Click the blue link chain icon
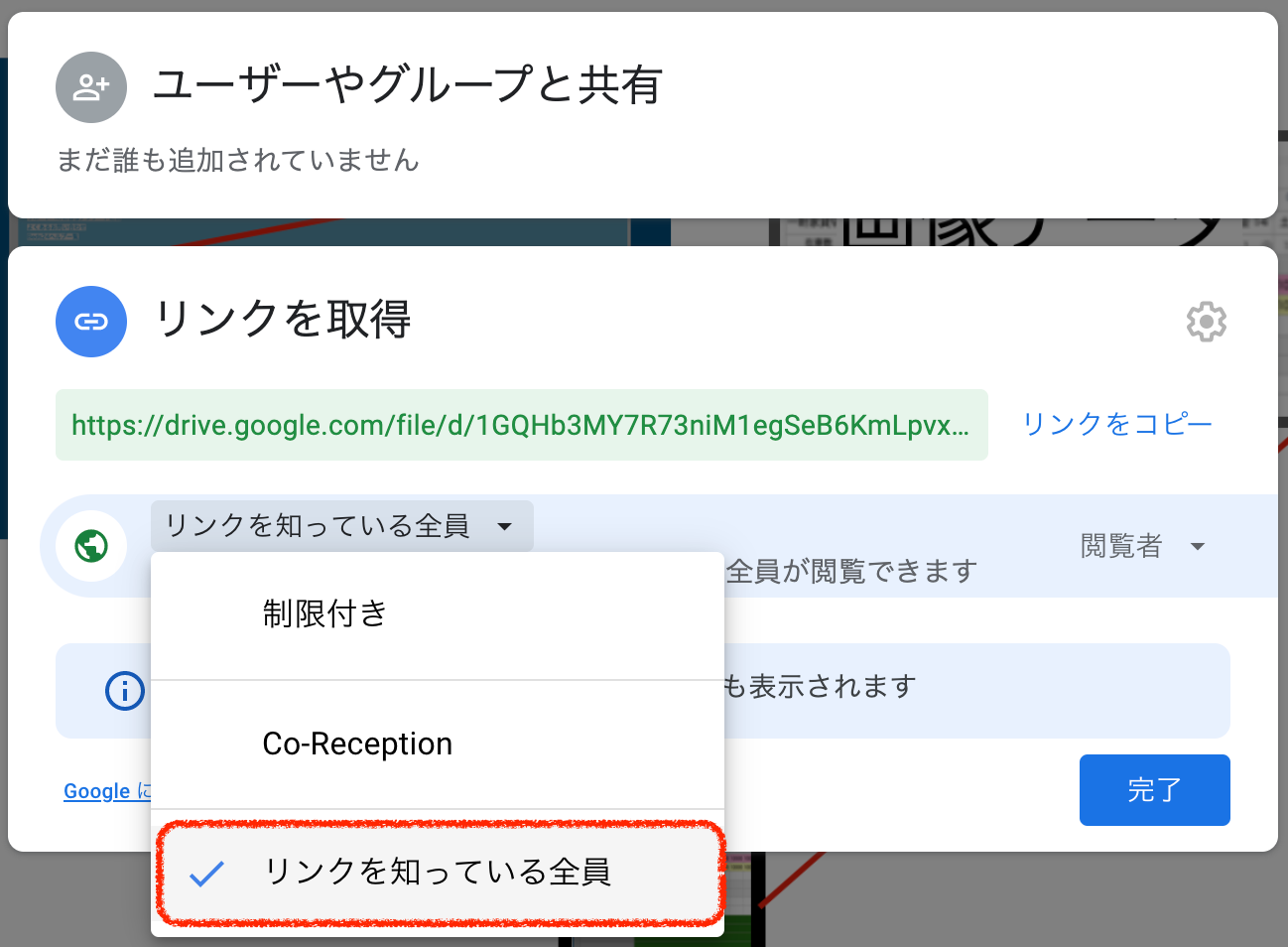Viewport: 1288px width, 947px height. click(x=91, y=322)
